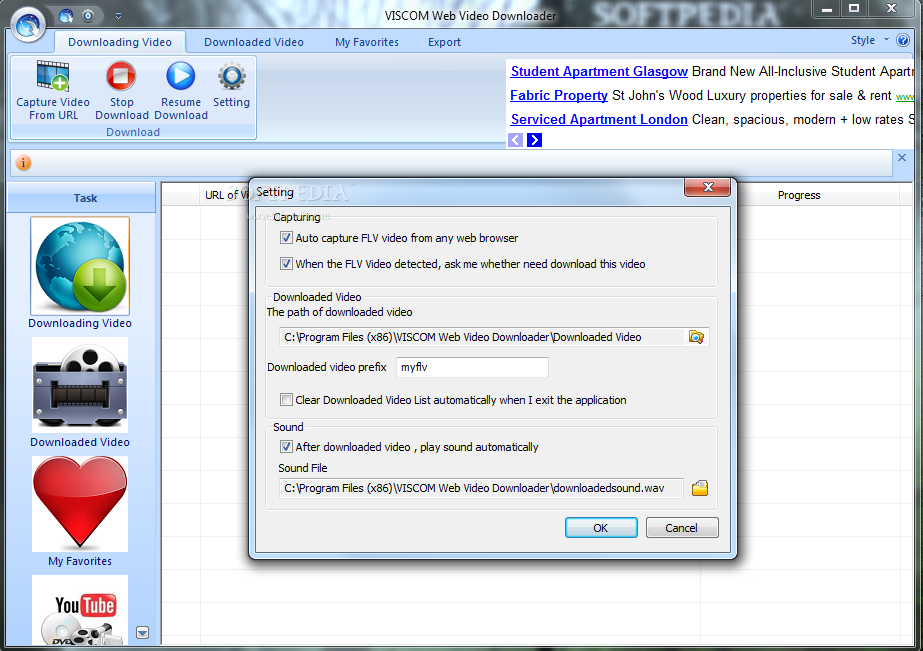
Task: Expand the Task pane overflow arrow
Action: click(x=142, y=633)
